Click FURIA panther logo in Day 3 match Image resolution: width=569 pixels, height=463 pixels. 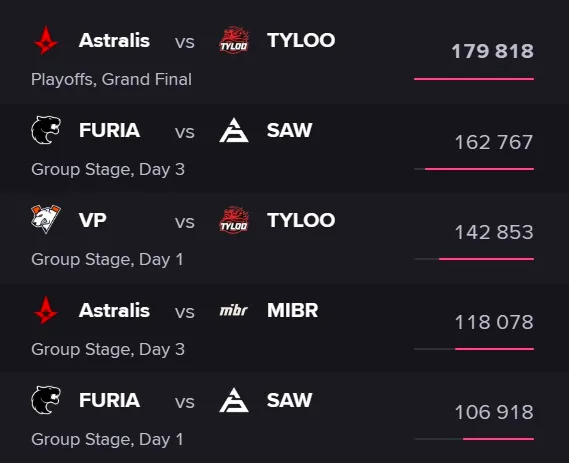[x=46, y=130]
